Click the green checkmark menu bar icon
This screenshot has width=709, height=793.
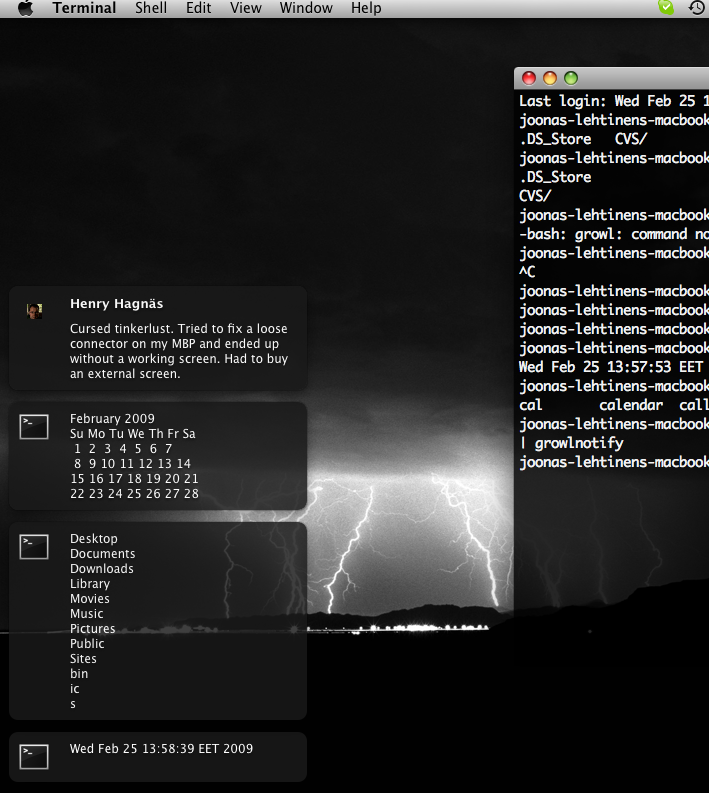pyautogui.click(x=666, y=7)
